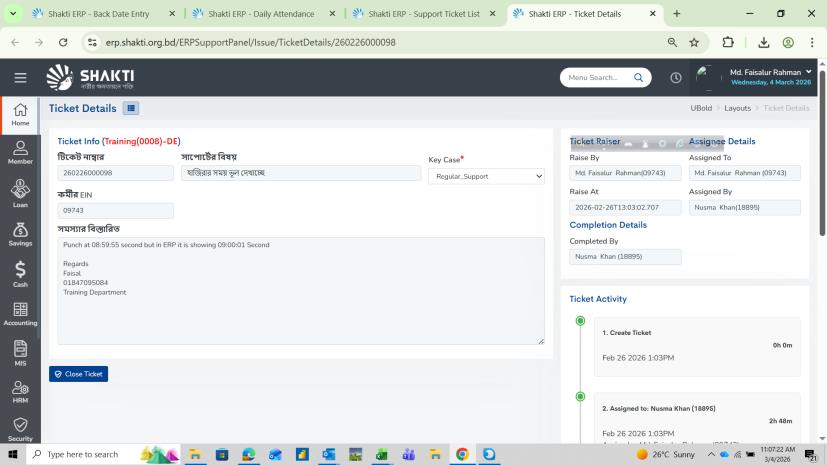Open the Accounting module icon
The image size is (827, 465).
(x=20, y=314)
